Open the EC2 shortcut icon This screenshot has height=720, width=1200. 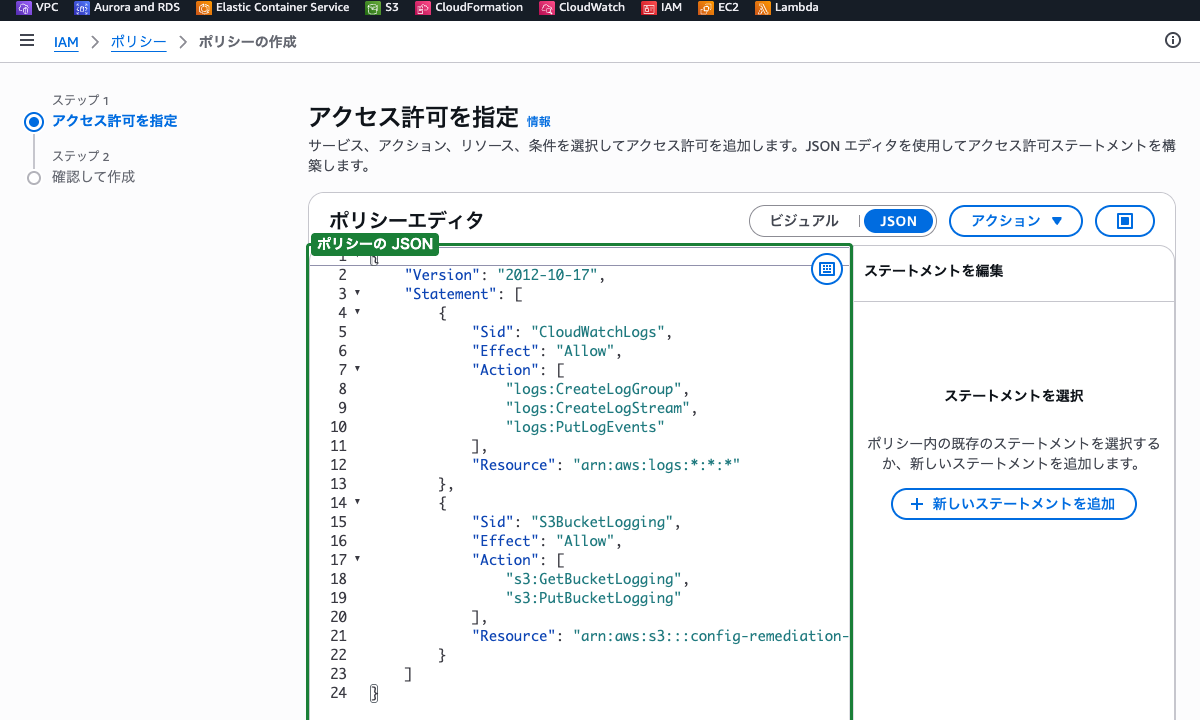tap(706, 8)
